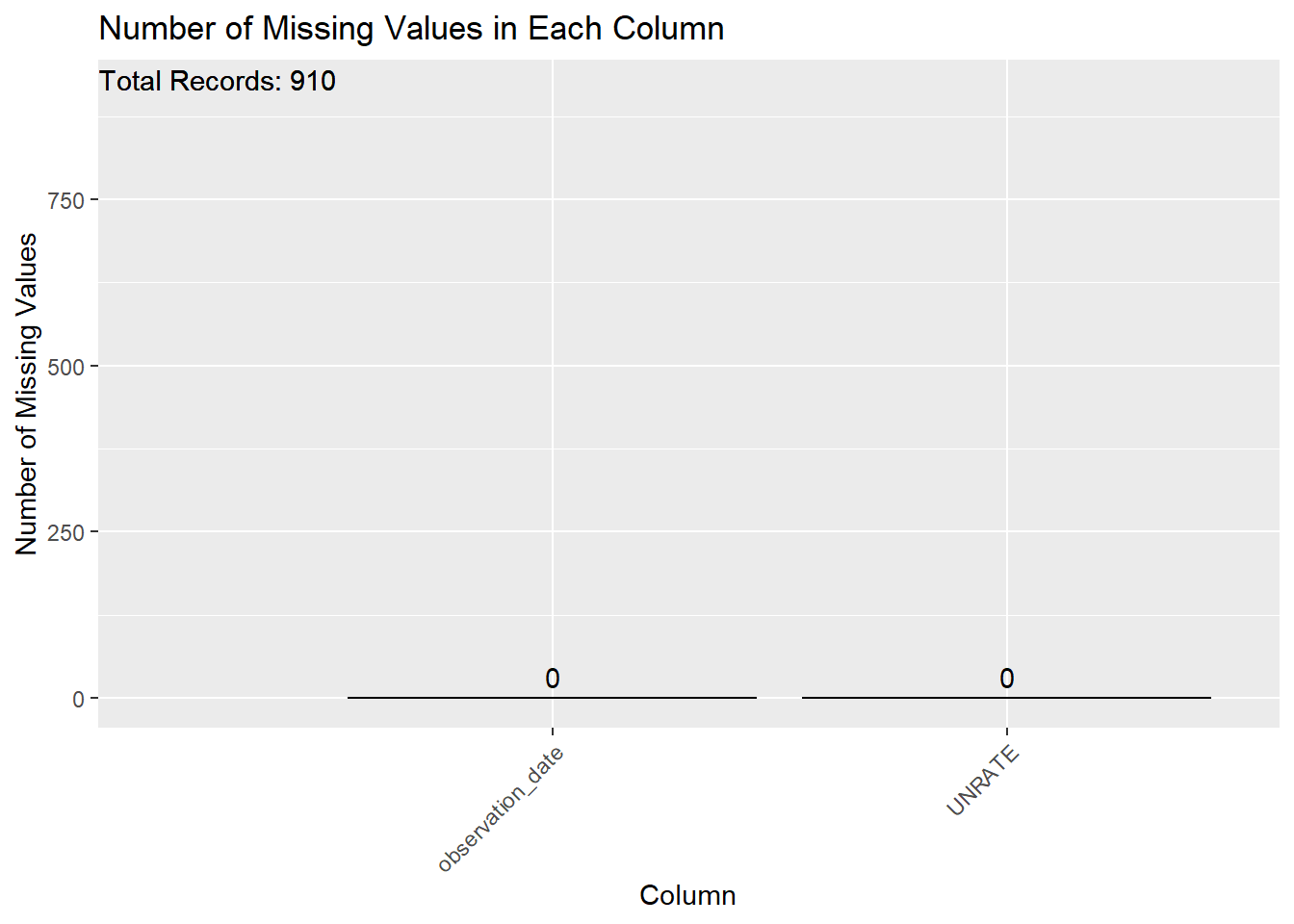Click the 0 value above observation_date bar
The width and height of the screenshot is (1294, 924).
click(552, 679)
